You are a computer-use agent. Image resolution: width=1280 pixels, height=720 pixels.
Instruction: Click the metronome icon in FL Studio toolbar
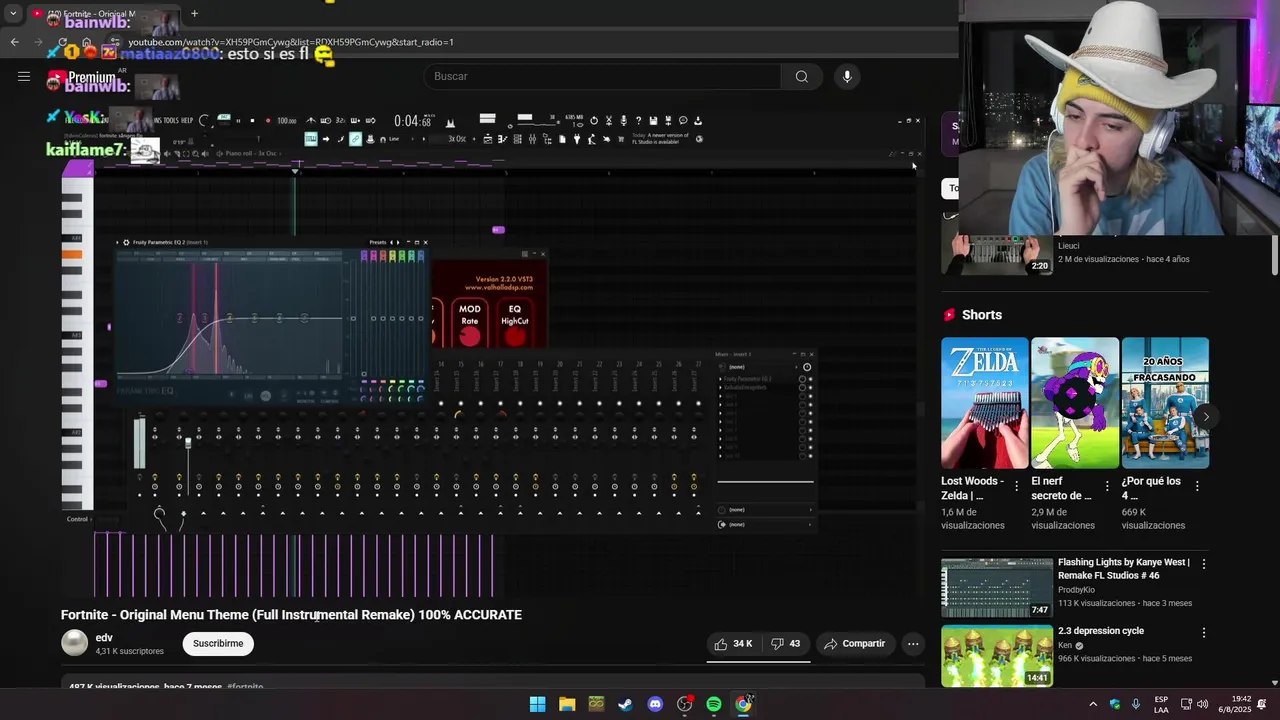pyautogui.click(x=311, y=120)
